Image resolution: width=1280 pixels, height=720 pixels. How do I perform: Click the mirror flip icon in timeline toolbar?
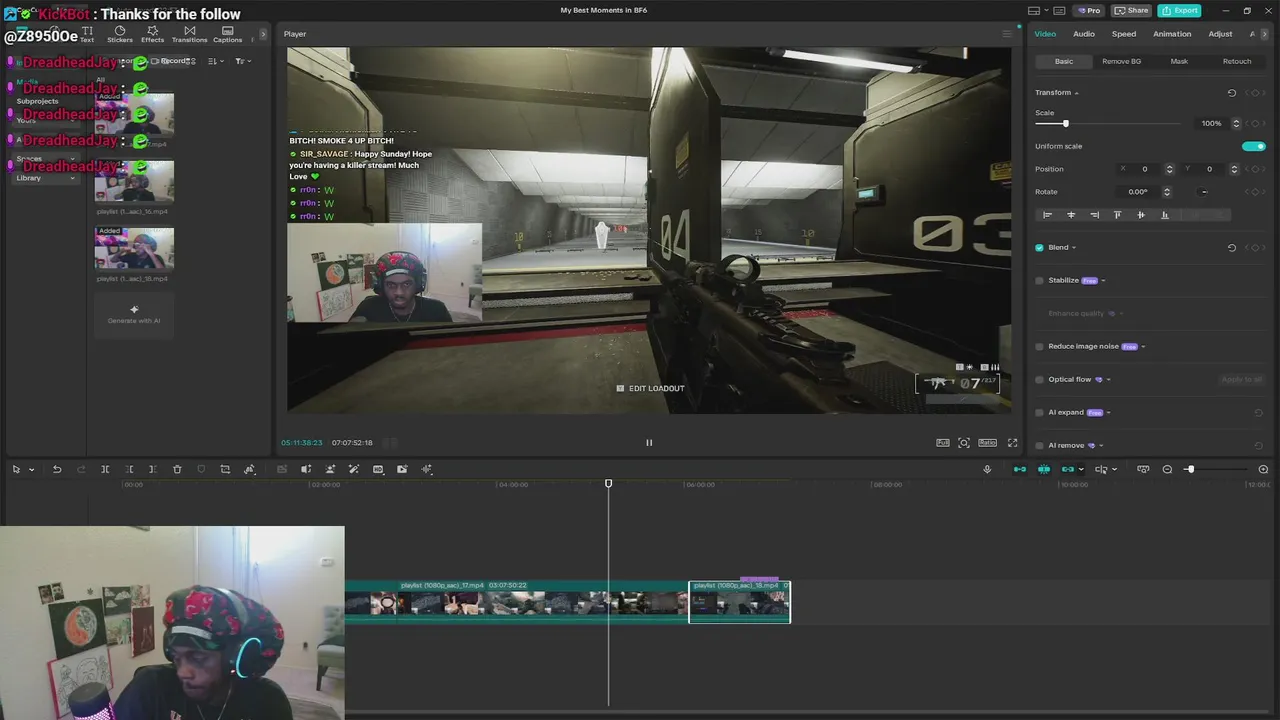(x=306, y=469)
